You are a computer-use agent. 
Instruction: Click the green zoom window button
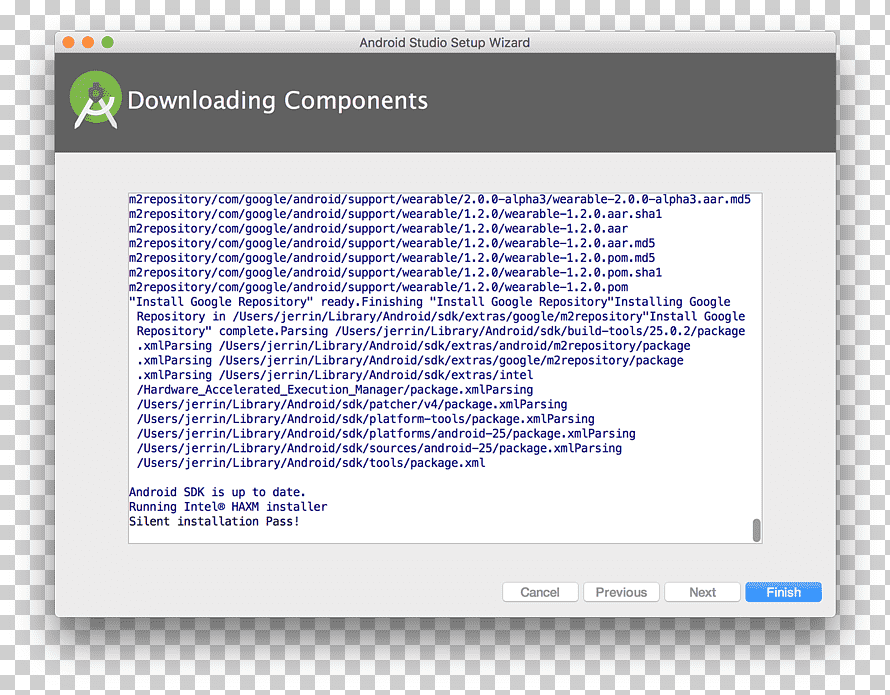pos(107,43)
